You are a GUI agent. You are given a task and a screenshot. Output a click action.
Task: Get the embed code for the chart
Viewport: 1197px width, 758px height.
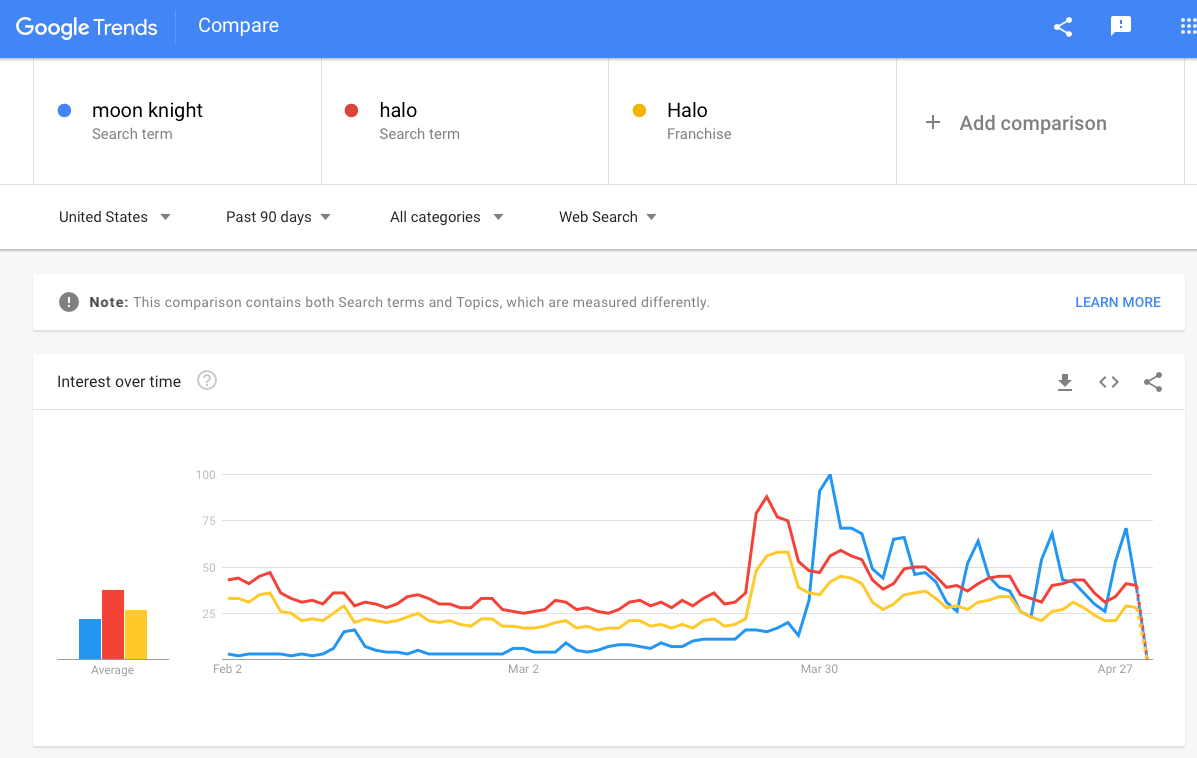tap(1108, 382)
